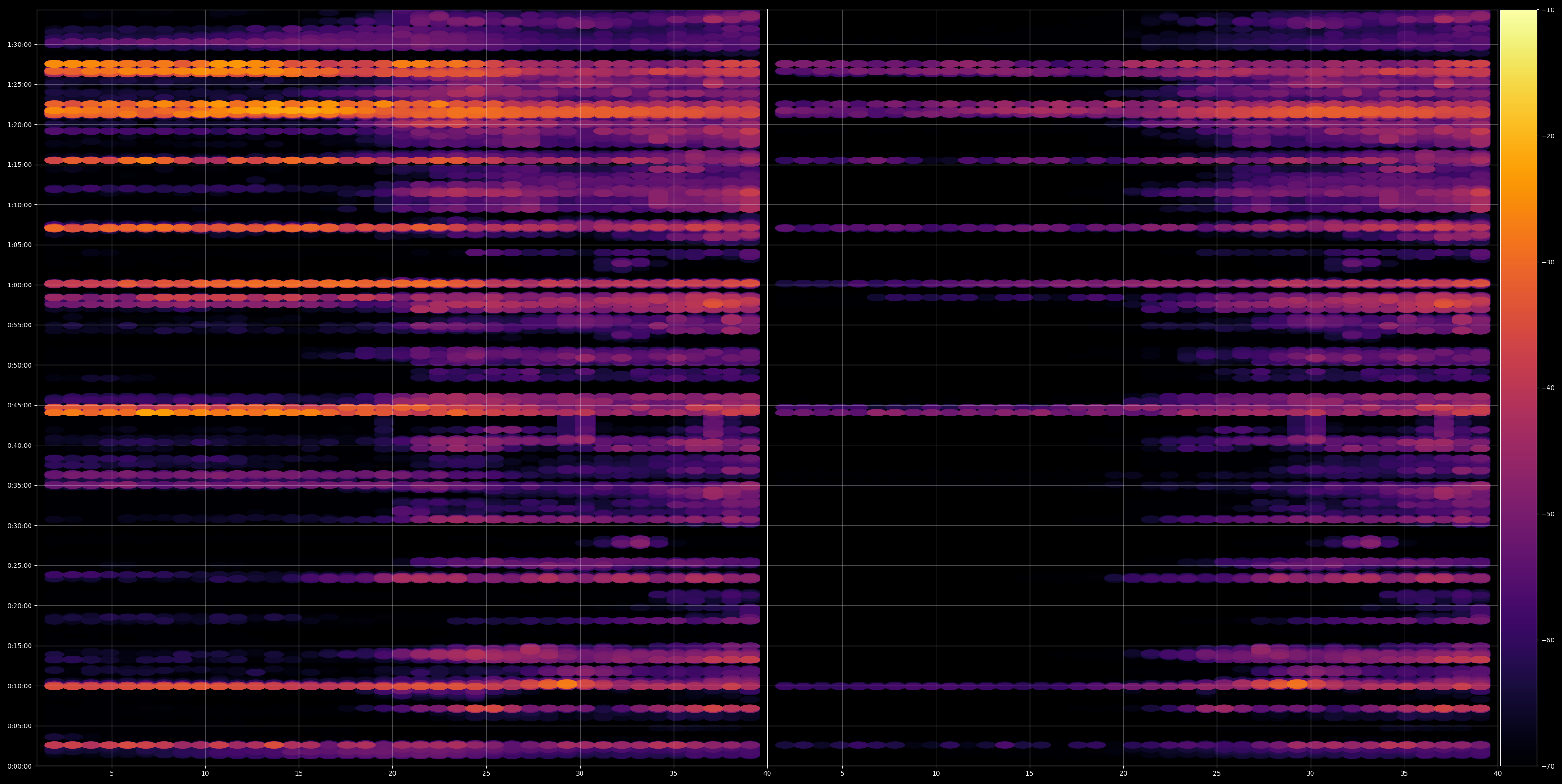Click x-axis label 15 under the right heatmap
The height and width of the screenshot is (784, 1562).
click(x=1030, y=774)
